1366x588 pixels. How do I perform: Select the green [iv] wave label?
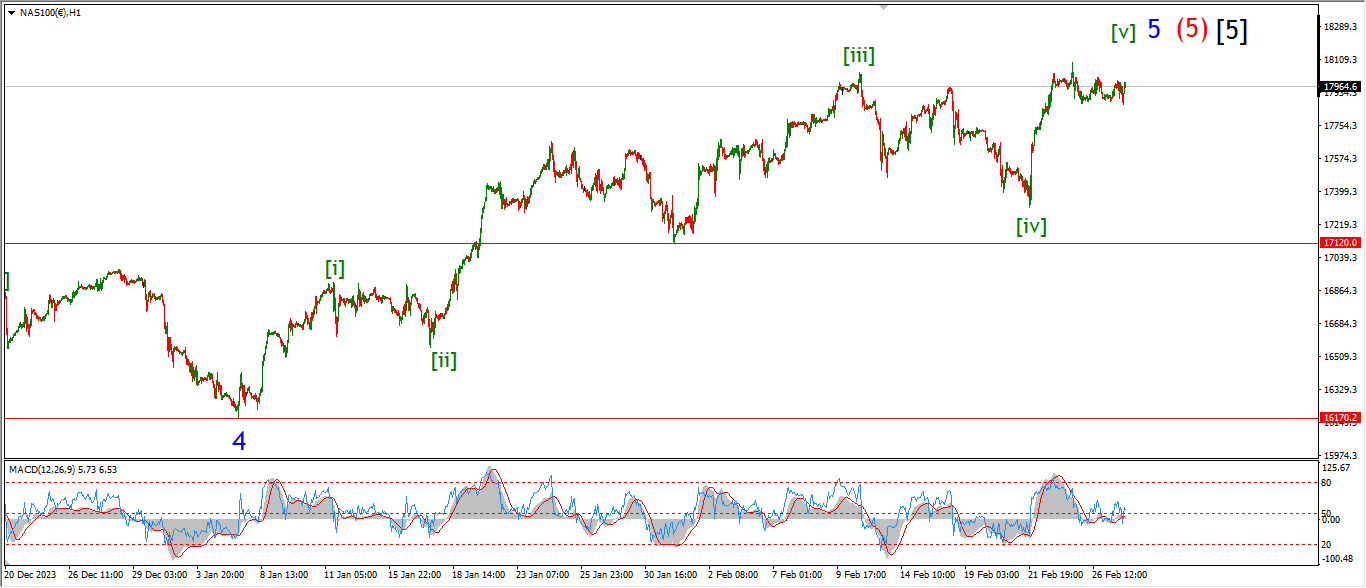(1031, 226)
